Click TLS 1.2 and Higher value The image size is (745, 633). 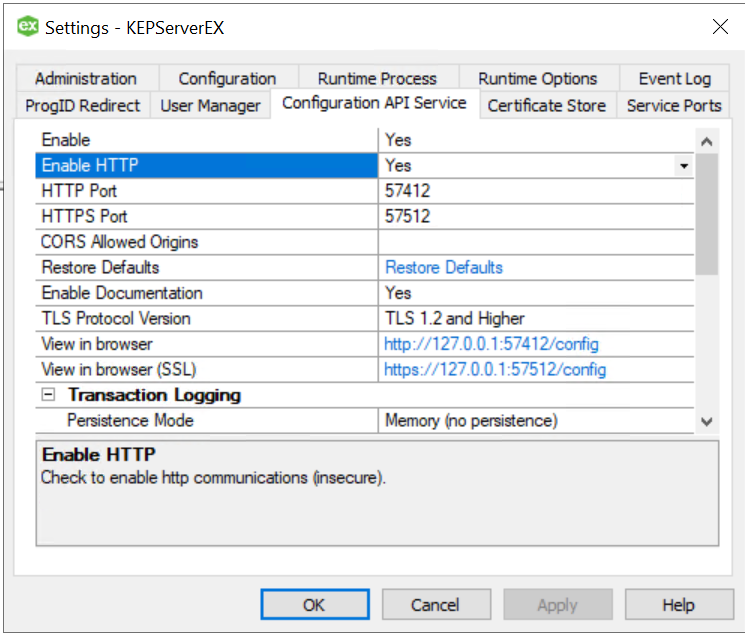[455, 318]
